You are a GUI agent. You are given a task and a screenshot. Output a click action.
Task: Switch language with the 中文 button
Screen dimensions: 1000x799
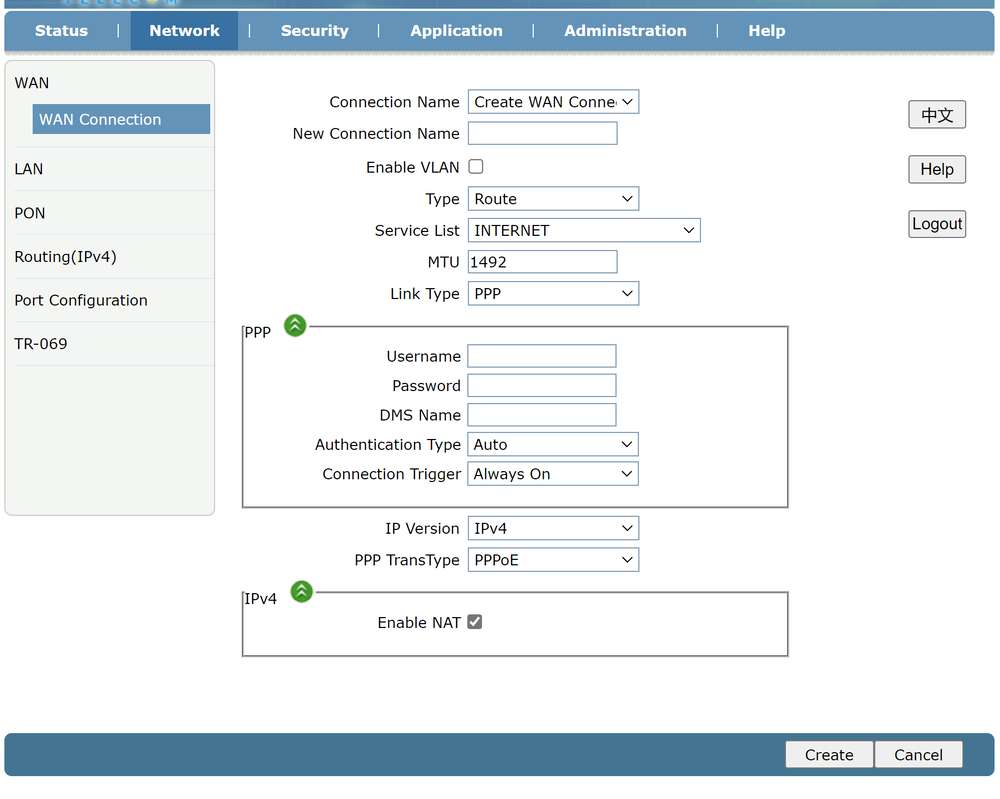coord(937,115)
